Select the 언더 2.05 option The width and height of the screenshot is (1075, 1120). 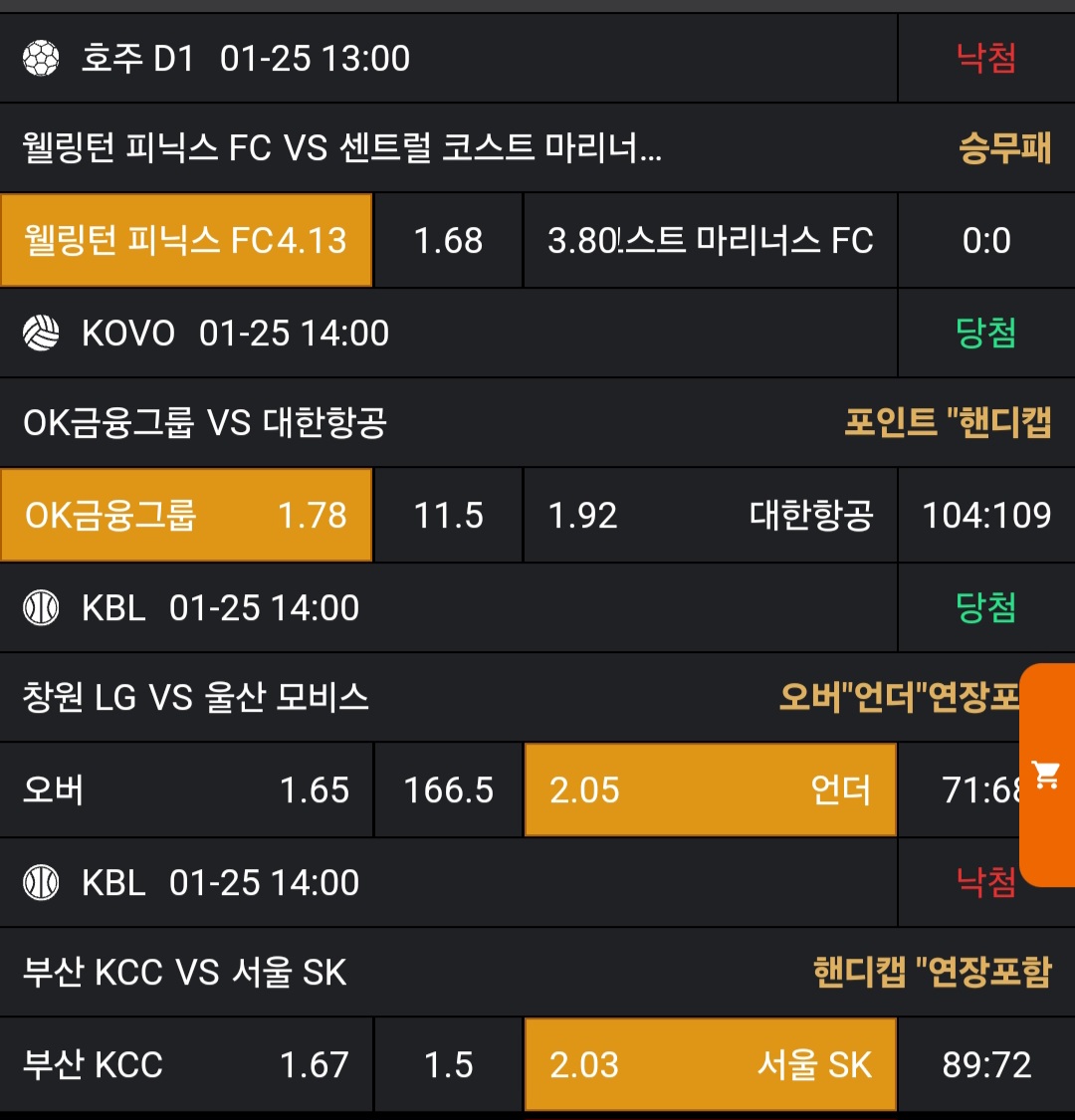tap(710, 790)
